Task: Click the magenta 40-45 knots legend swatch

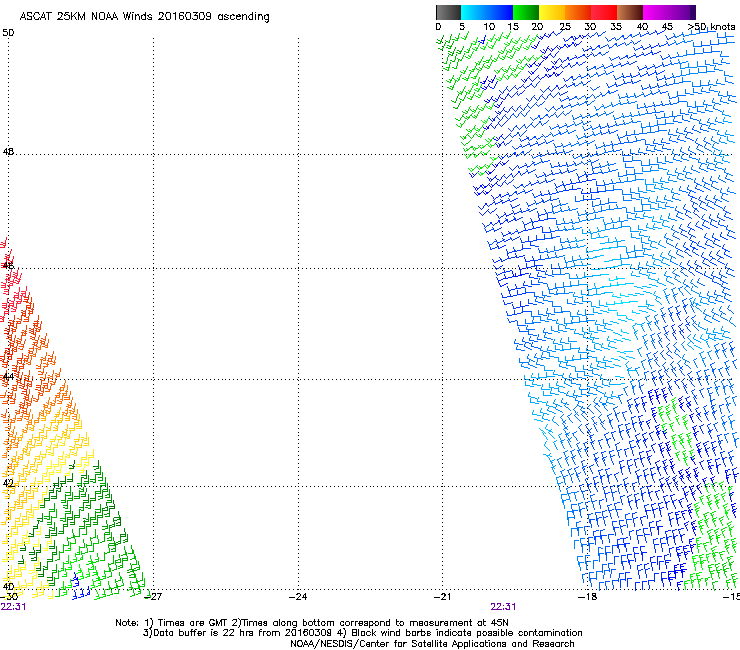Action: [656, 12]
